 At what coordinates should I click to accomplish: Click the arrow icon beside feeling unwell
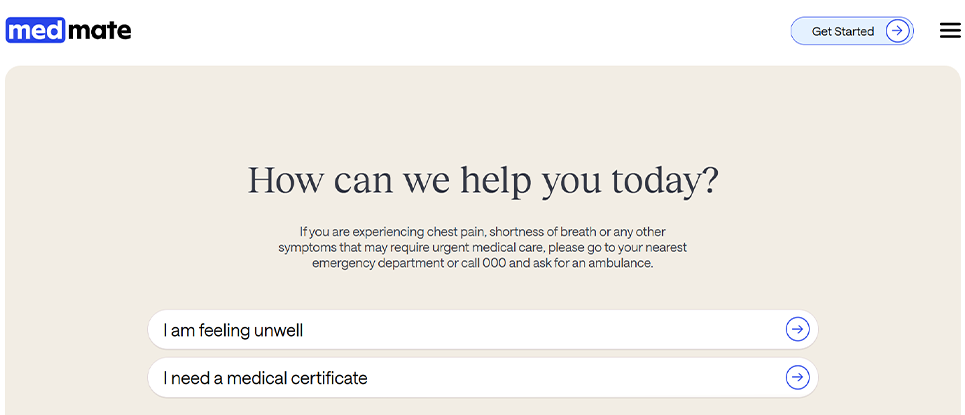pos(797,329)
